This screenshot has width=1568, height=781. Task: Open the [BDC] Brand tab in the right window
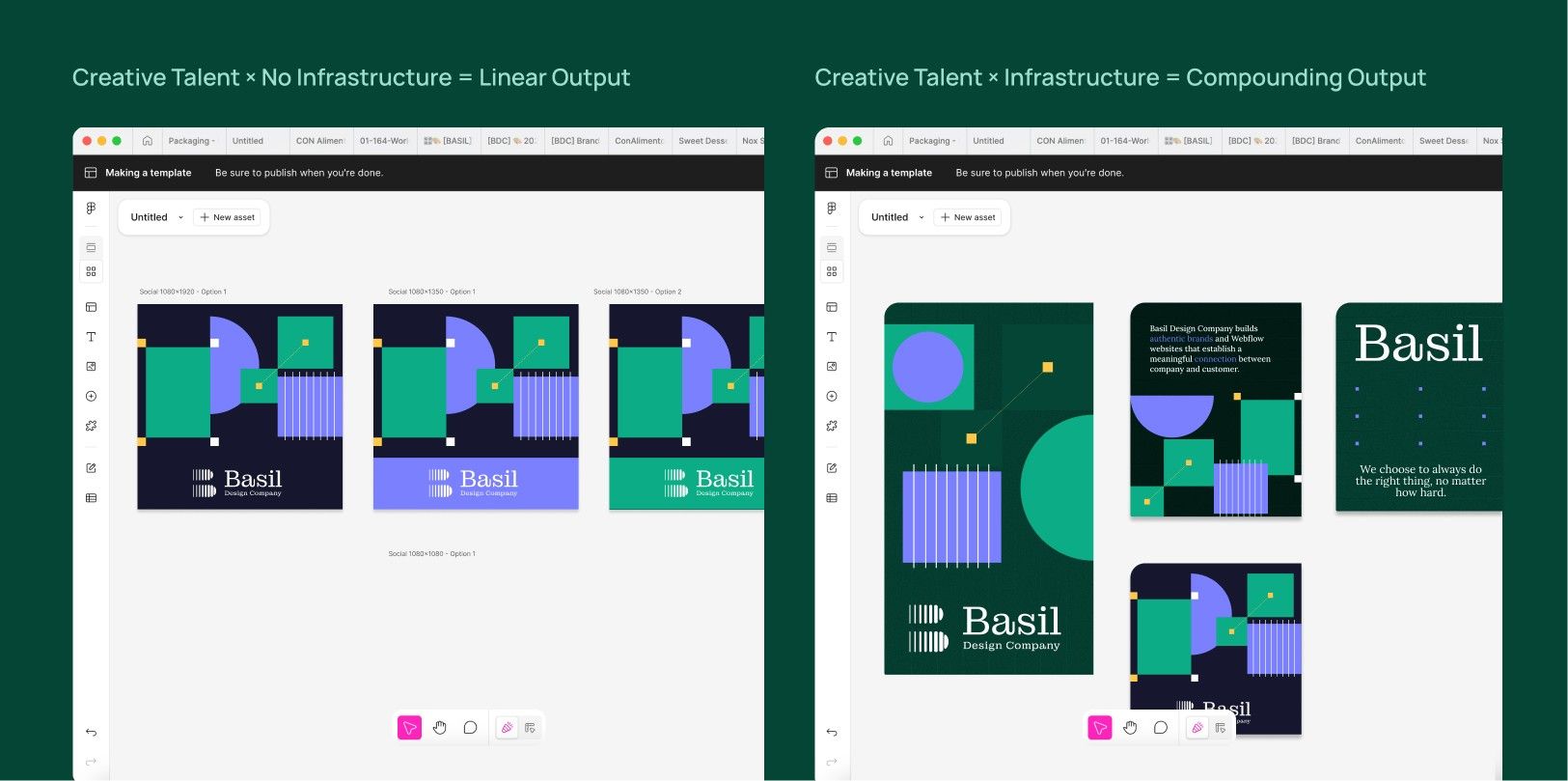point(1316,141)
